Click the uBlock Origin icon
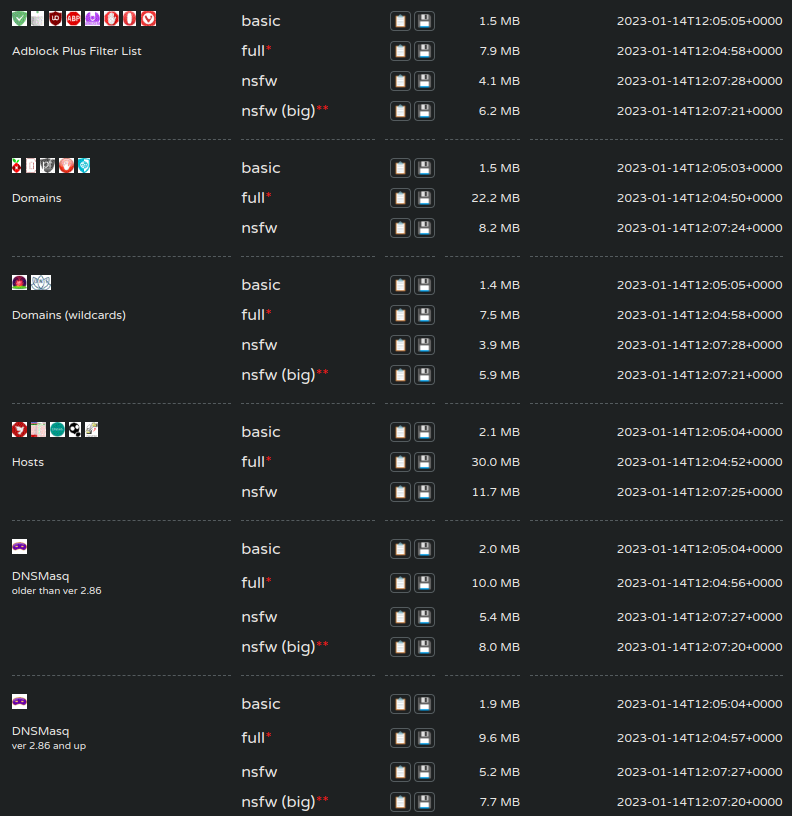This screenshot has height=816, width=792. (56, 19)
